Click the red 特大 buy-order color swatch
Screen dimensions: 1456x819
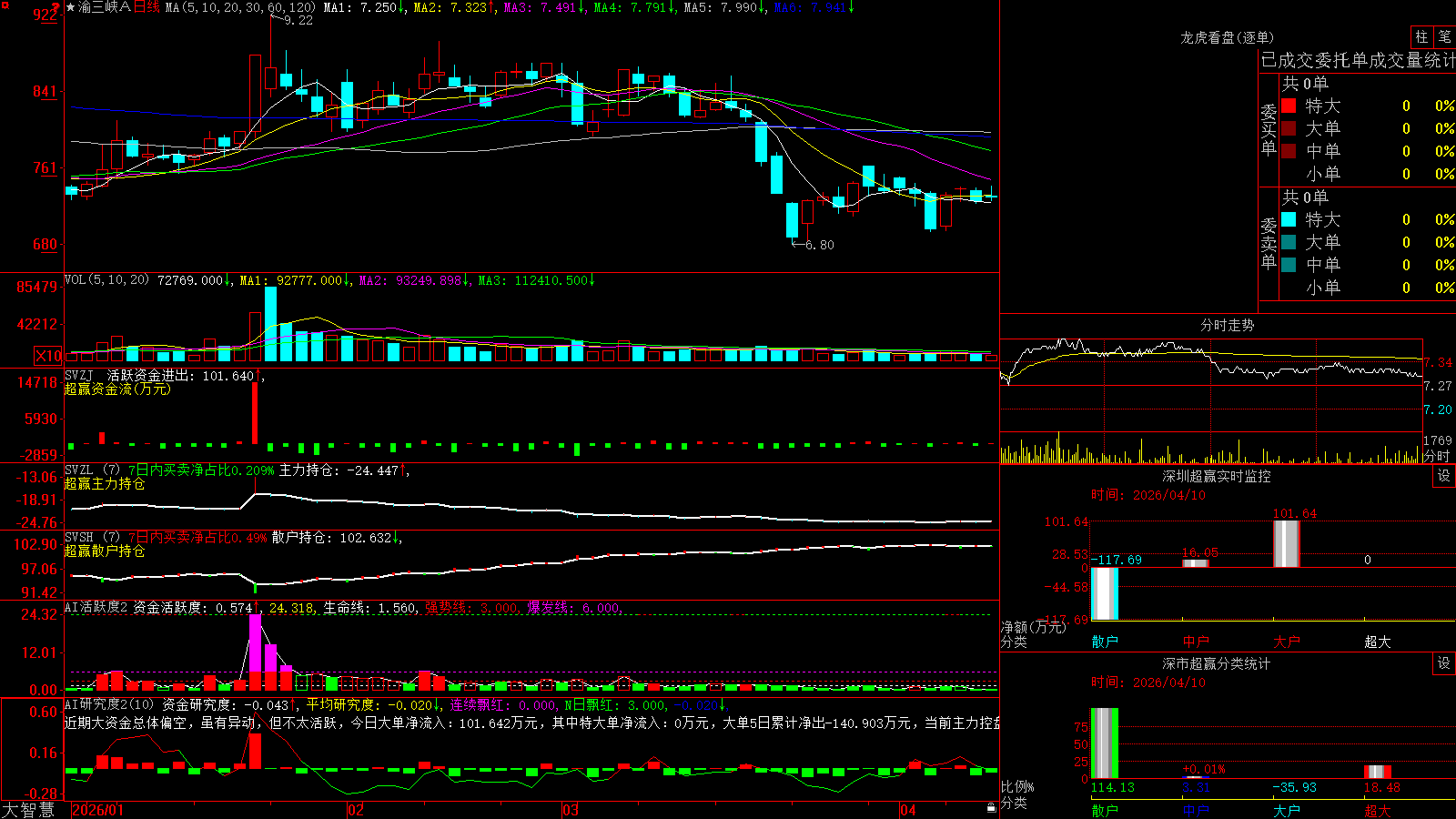pos(1289,106)
